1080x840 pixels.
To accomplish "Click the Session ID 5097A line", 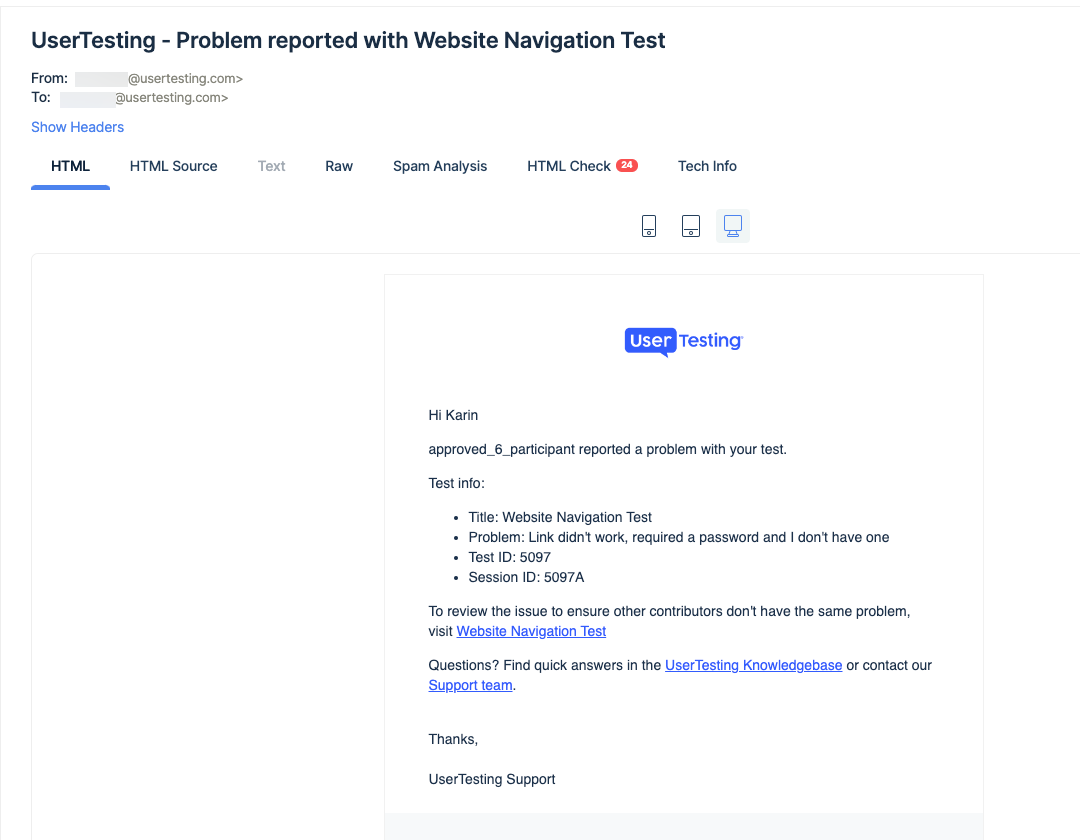I will [526, 577].
